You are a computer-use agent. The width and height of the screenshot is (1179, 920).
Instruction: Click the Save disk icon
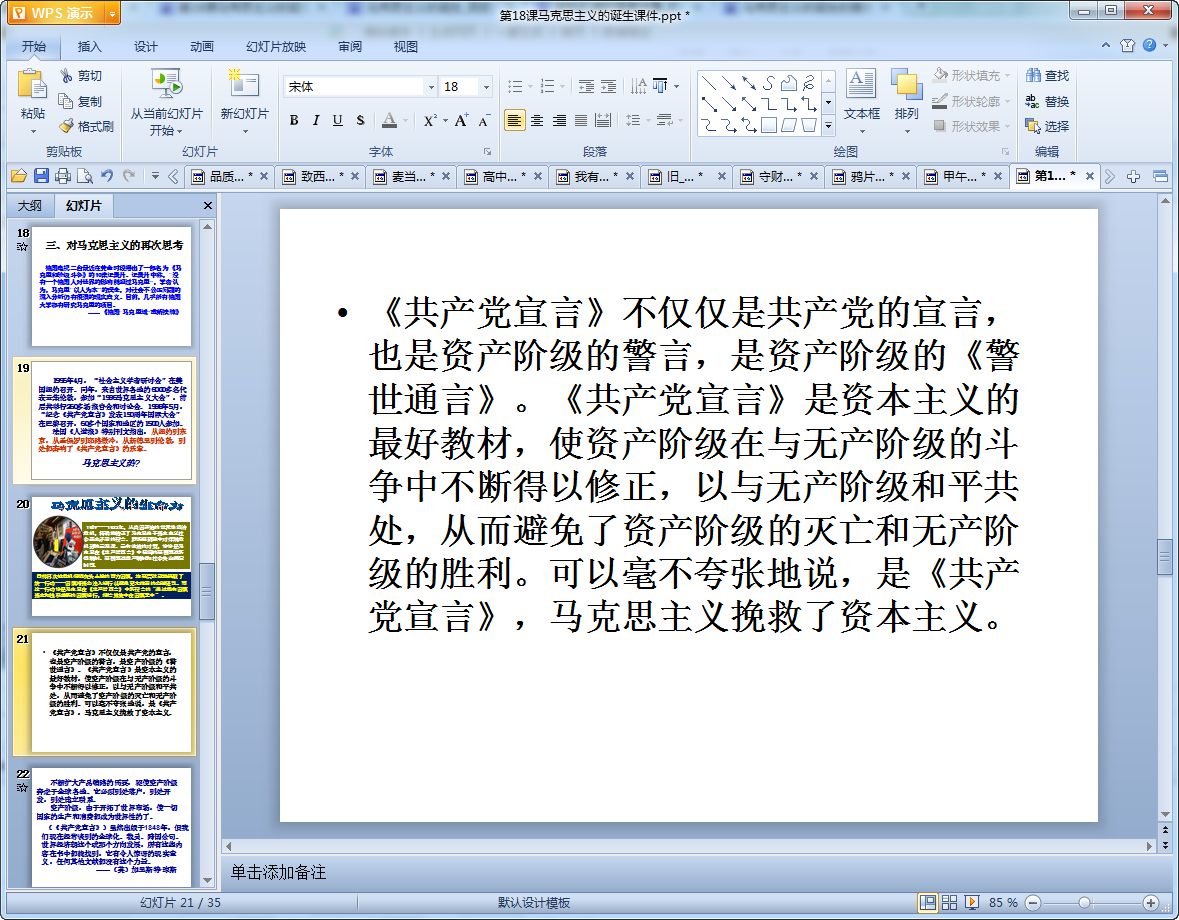click(41, 176)
